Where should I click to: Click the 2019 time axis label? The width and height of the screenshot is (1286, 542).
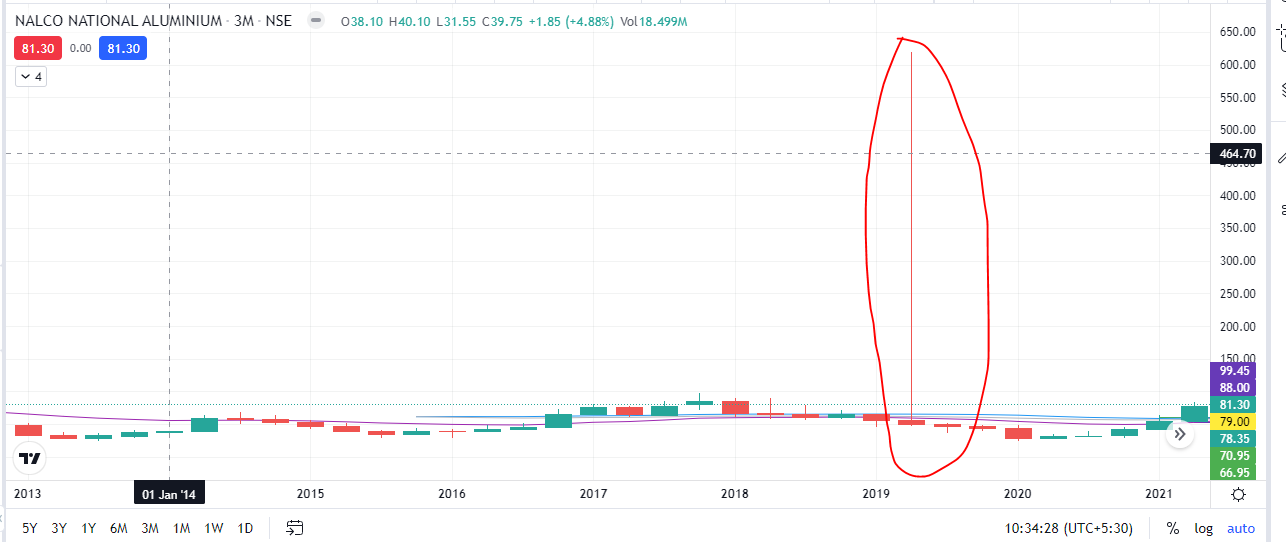pos(876,494)
